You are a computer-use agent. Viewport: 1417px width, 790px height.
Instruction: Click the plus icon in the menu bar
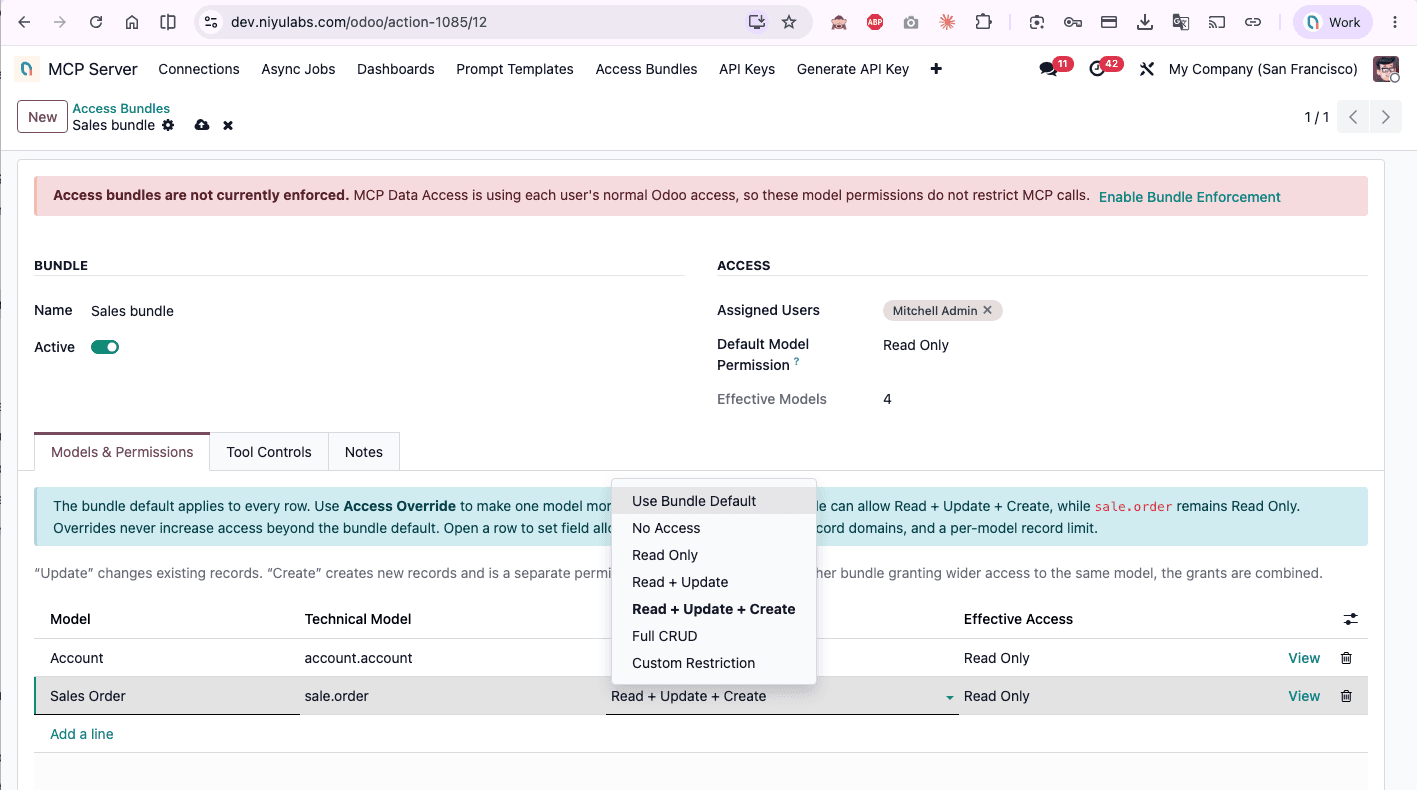coord(936,69)
